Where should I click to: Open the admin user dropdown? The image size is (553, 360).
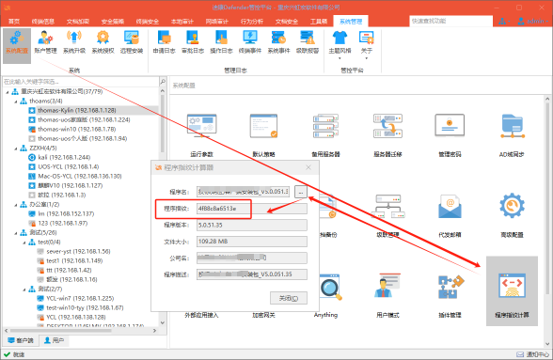(533, 21)
